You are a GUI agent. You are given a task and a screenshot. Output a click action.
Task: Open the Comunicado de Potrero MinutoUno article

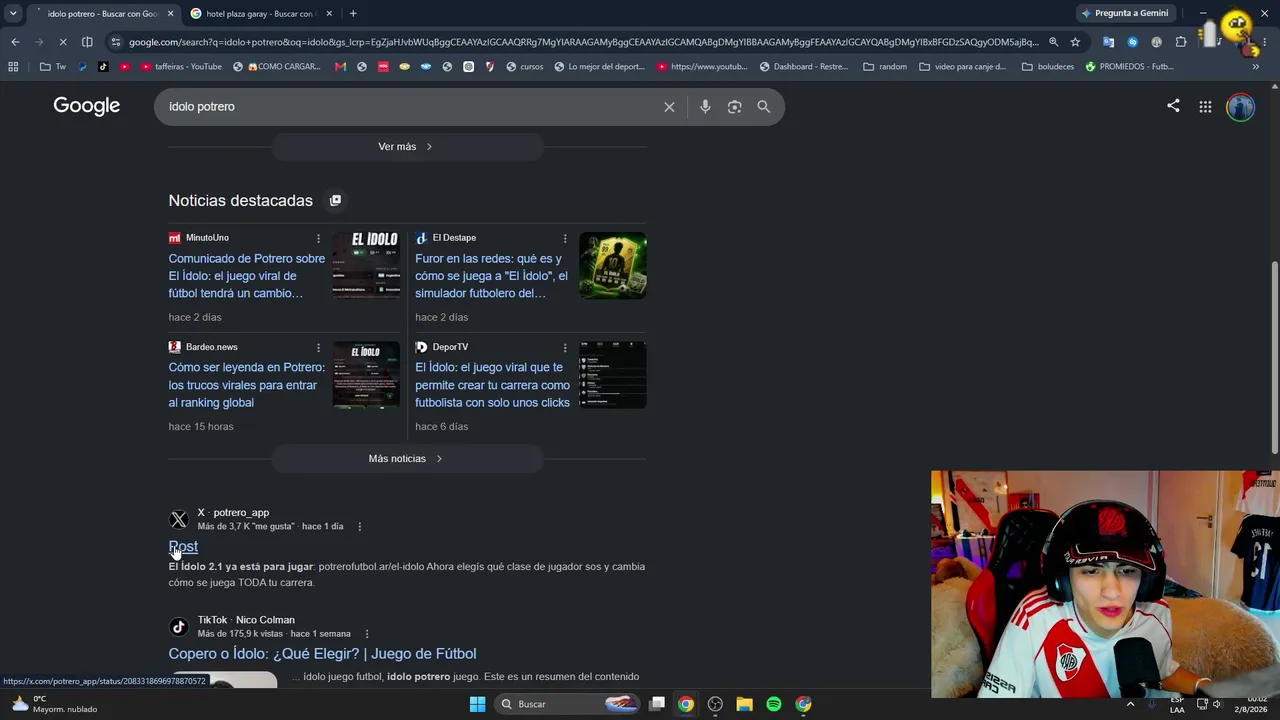(x=247, y=276)
